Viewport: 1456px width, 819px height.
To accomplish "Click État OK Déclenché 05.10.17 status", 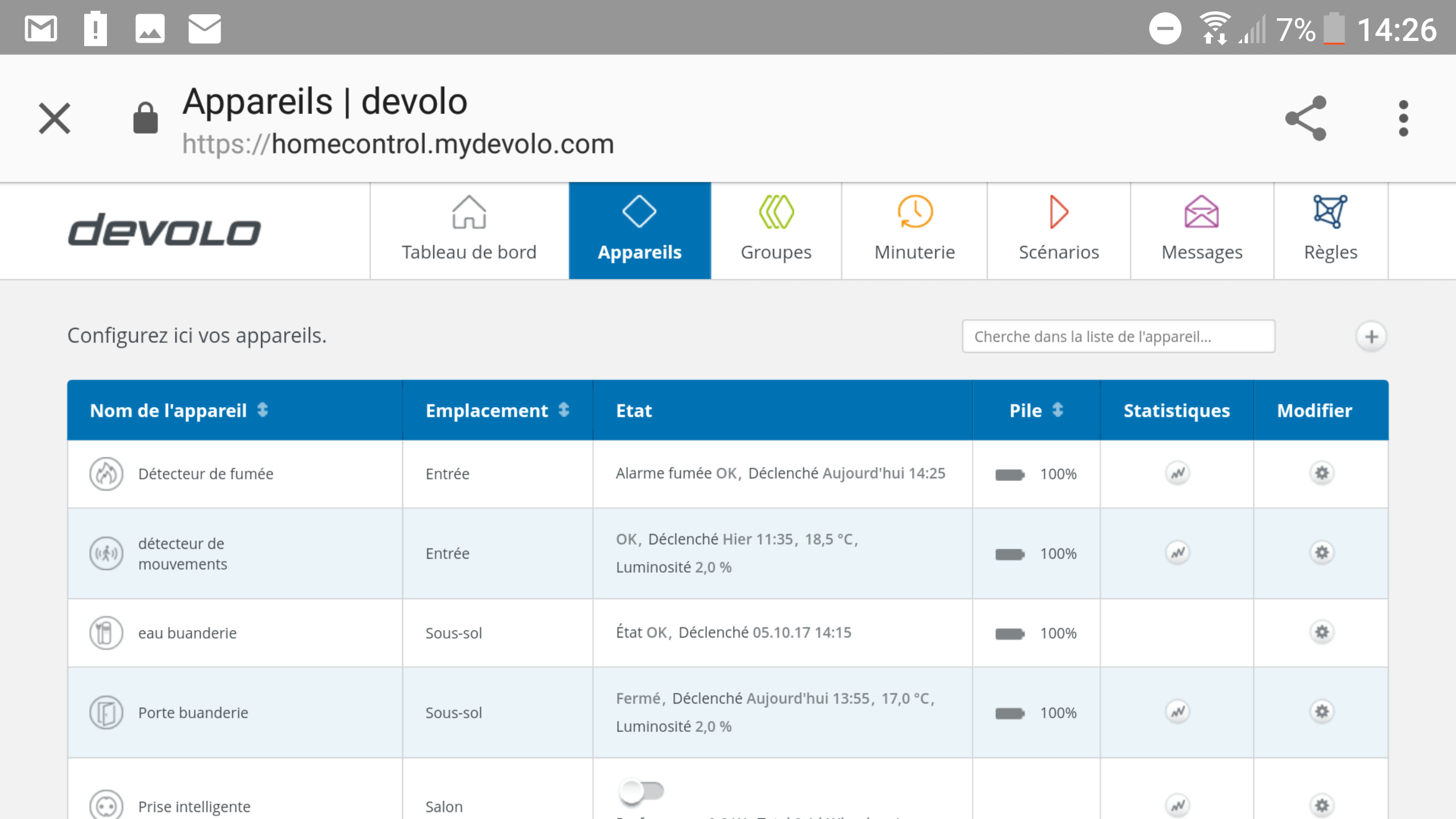I will pyautogui.click(x=733, y=632).
